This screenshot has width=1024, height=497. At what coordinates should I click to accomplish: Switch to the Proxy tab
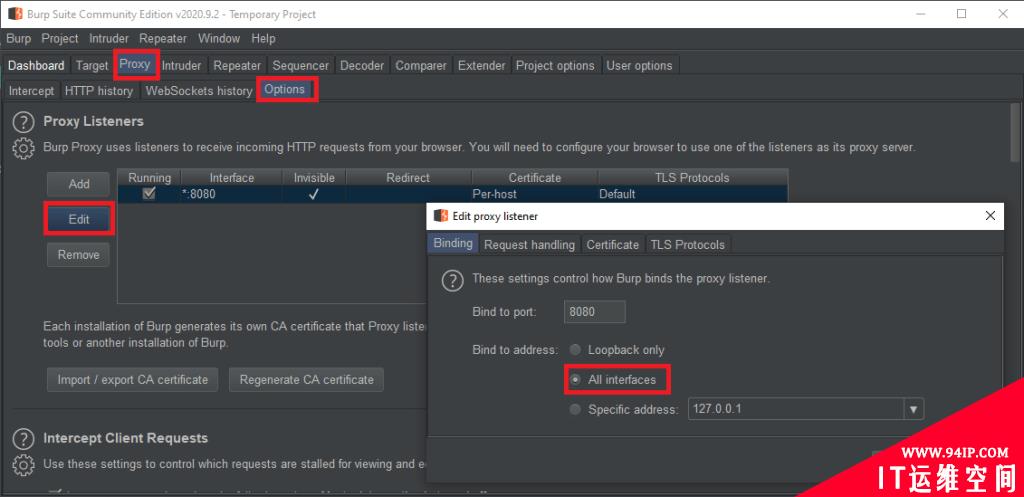click(135, 64)
